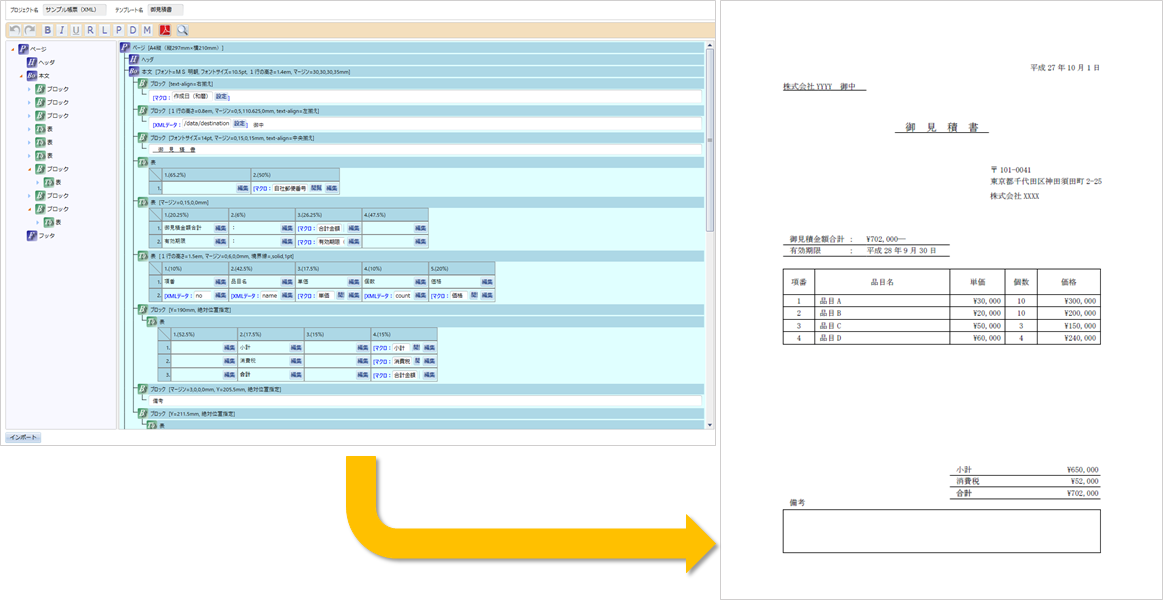1163x600 pixels.
Task: Click the インポート button at the bottom
Action: (23, 437)
